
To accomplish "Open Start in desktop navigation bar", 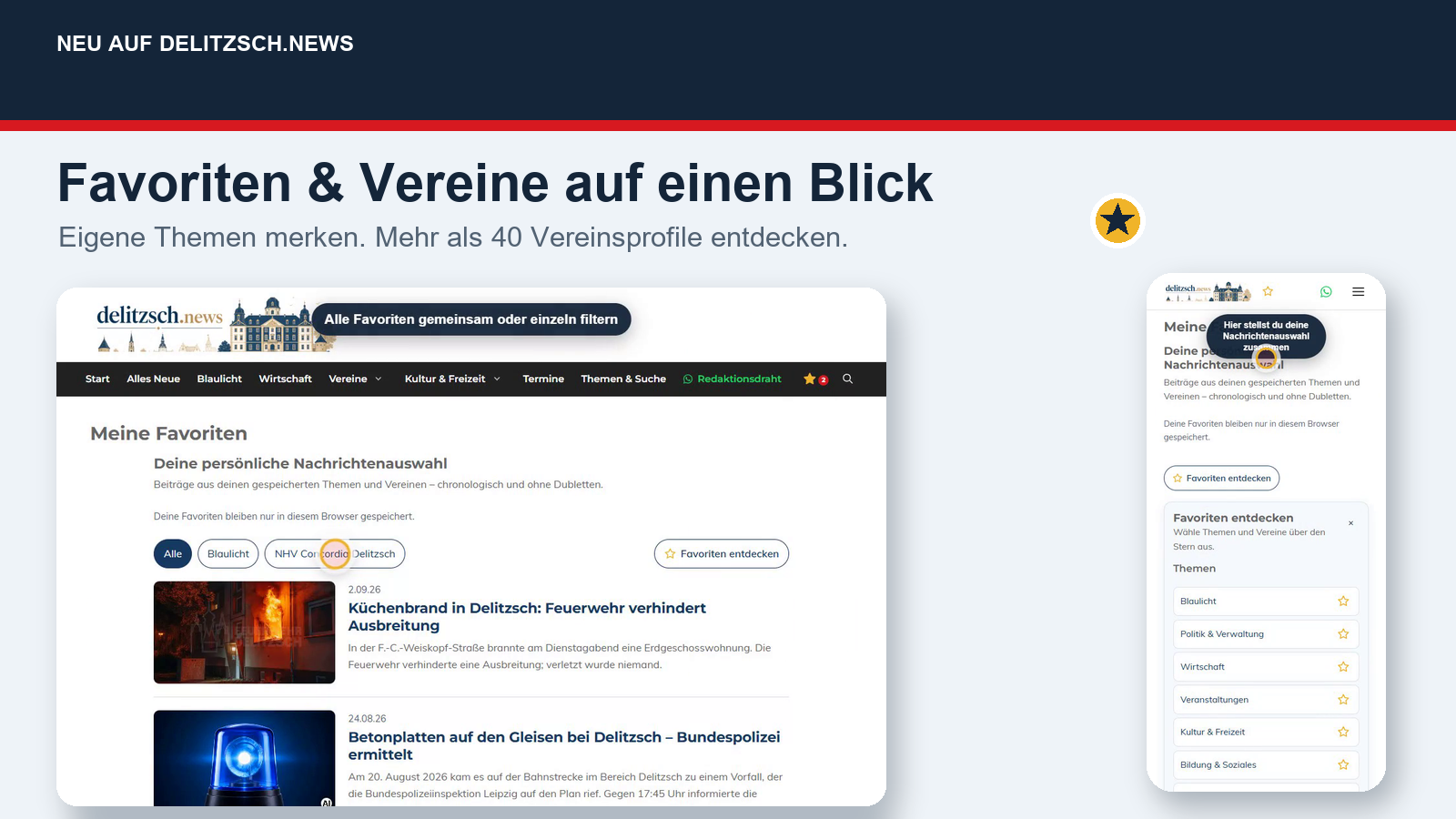I will [97, 379].
